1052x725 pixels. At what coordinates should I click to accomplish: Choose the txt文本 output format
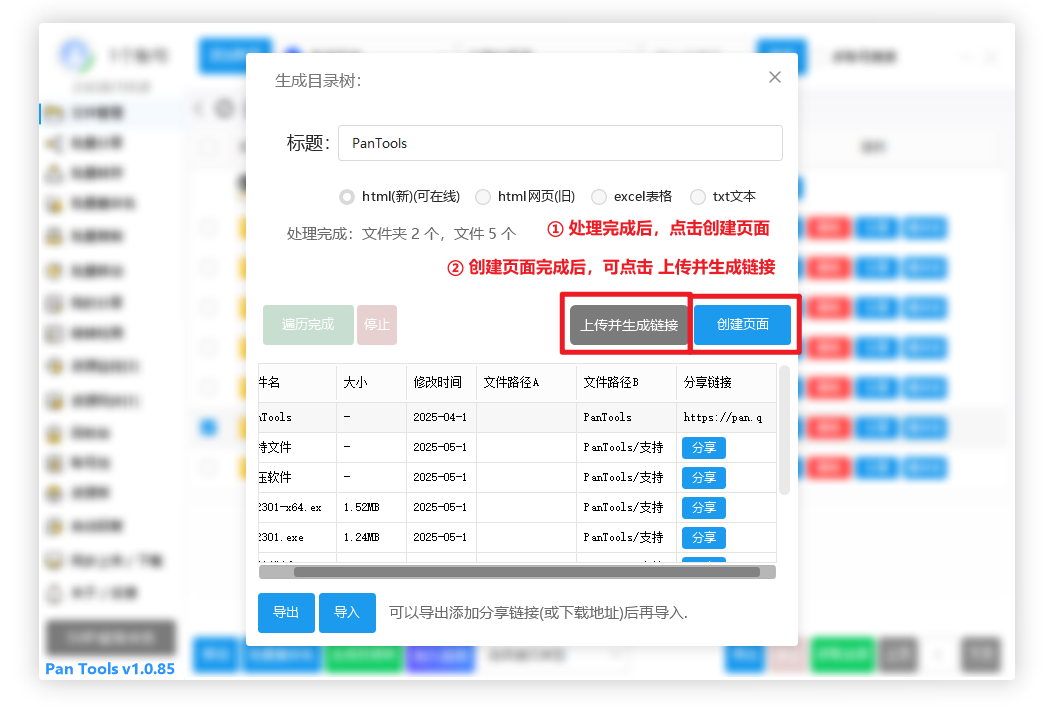(x=698, y=197)
